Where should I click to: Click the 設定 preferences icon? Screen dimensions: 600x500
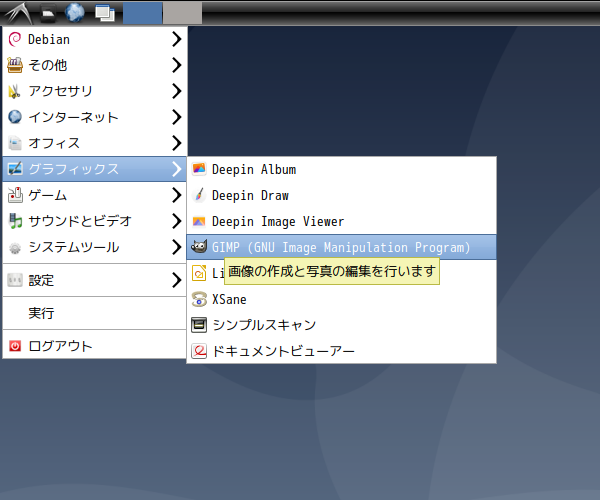[x=15, y=280]
